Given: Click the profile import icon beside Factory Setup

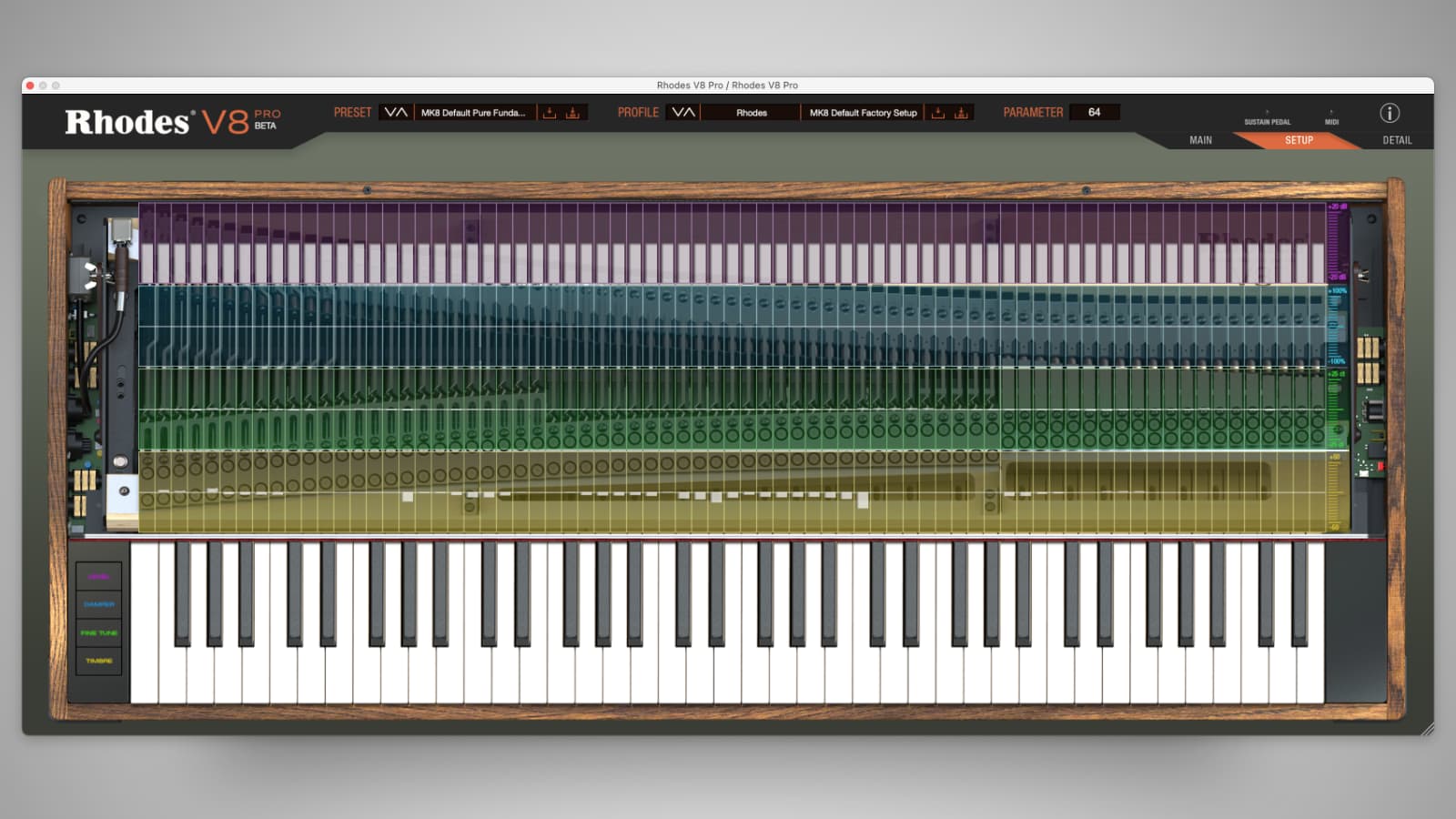Looking at the screenshot, I should pyautogui.click(x=938, y=112).
